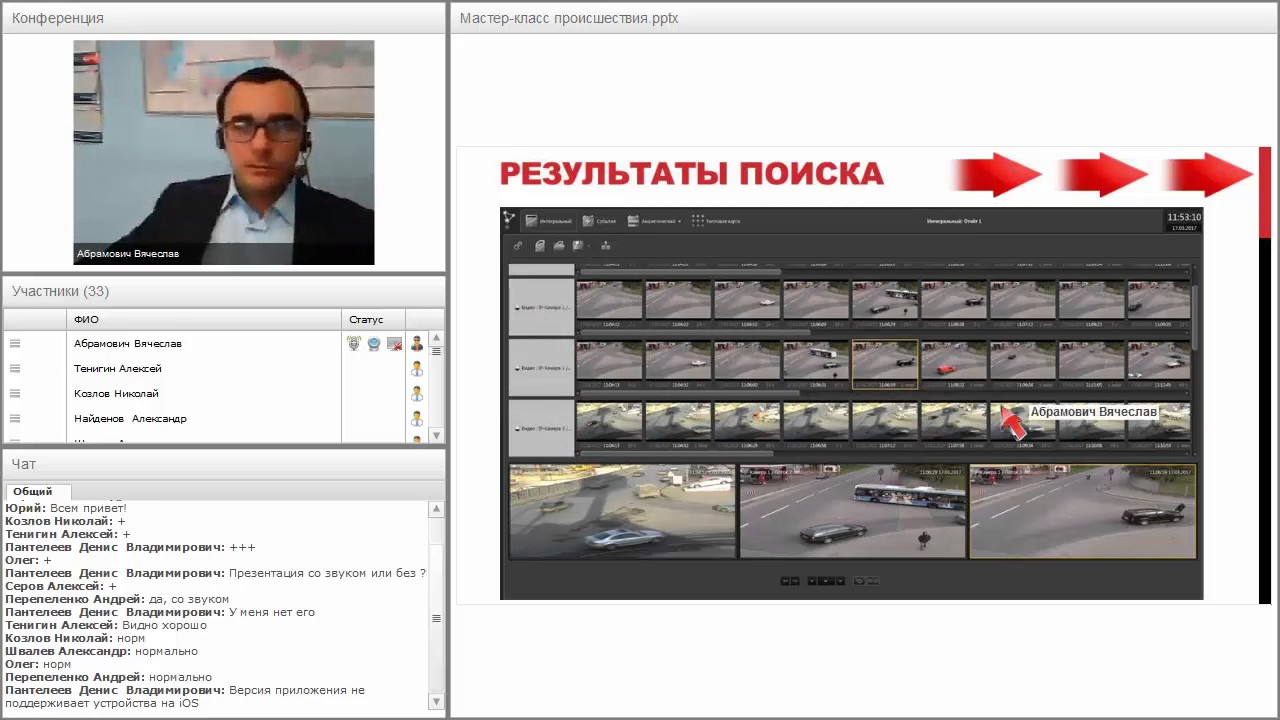Click the crossed-out screen share status icon

(394, 343)
